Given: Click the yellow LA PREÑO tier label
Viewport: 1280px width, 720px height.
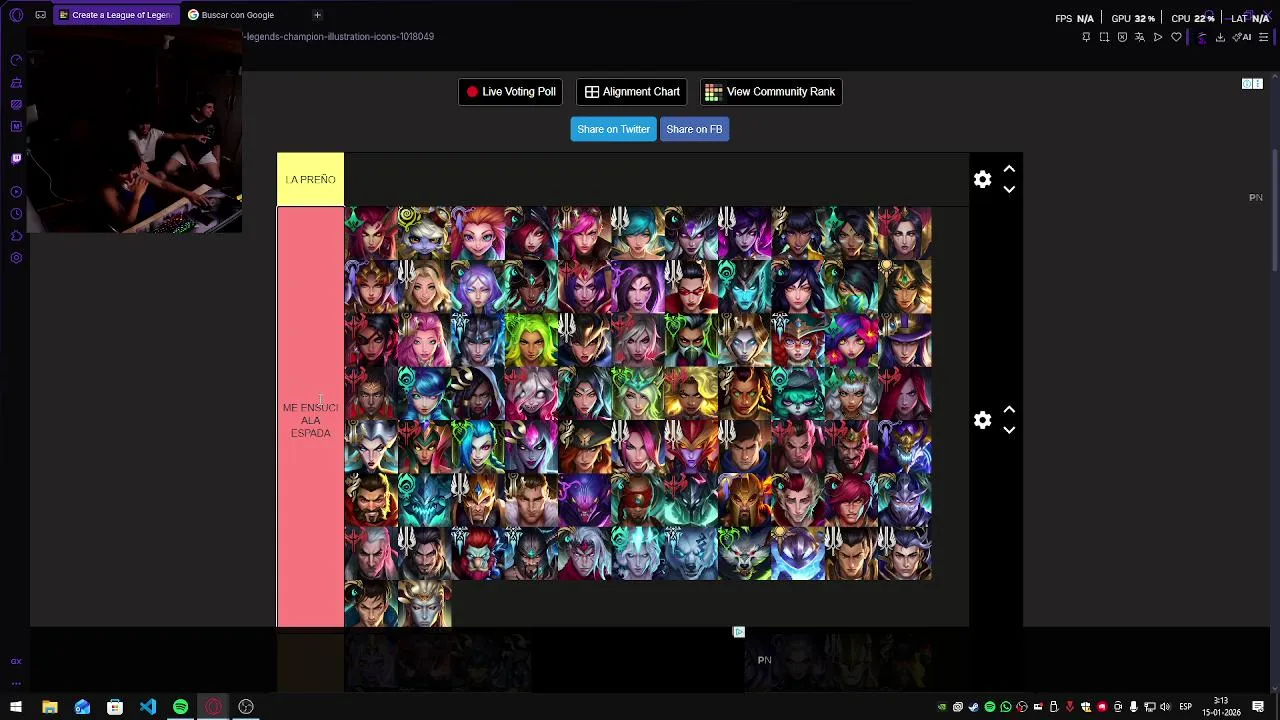Looking at the screenshot, I should pyautogui.click(x=310, y=180).
